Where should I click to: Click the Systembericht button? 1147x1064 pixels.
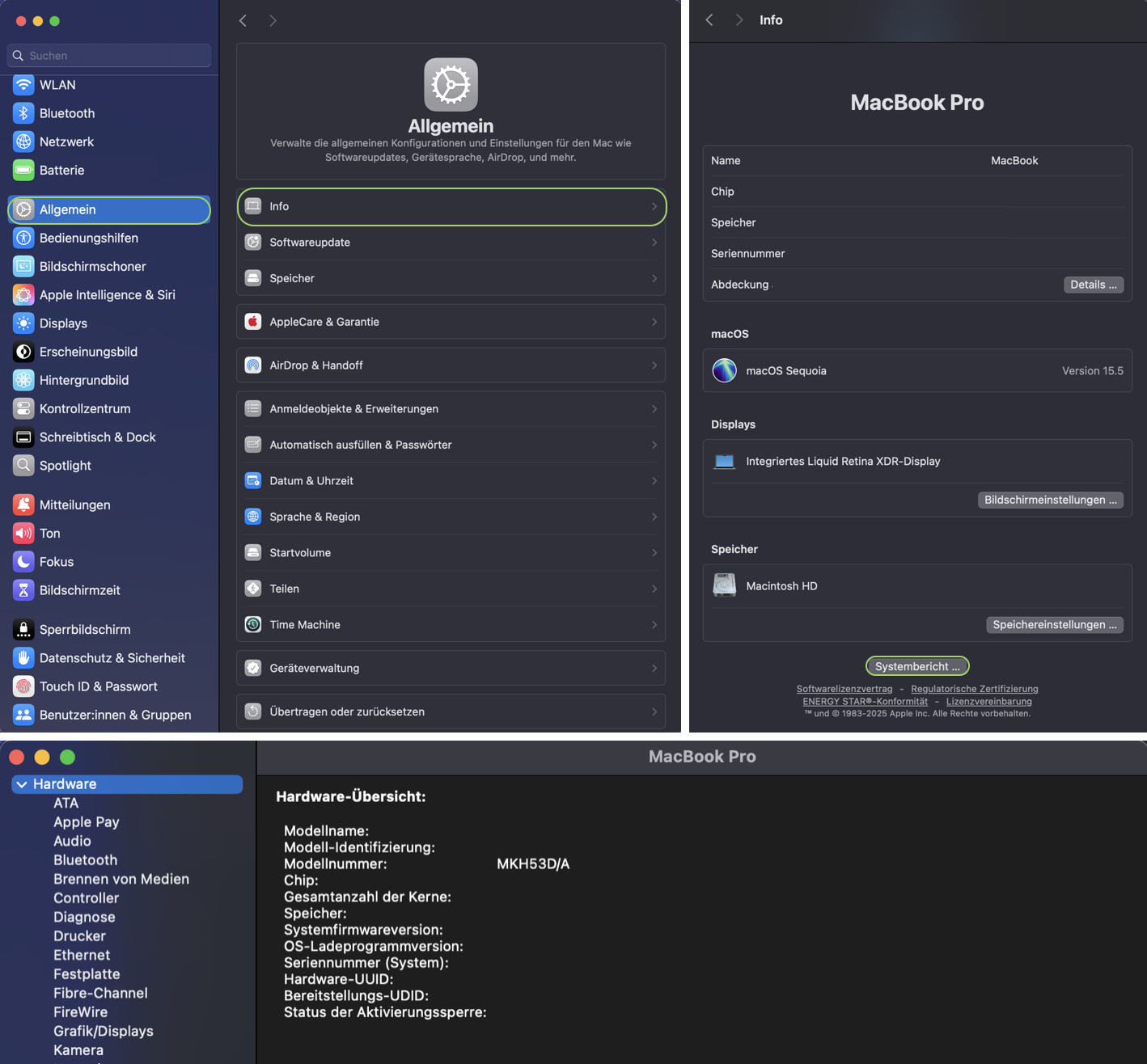tap(916, 666)
